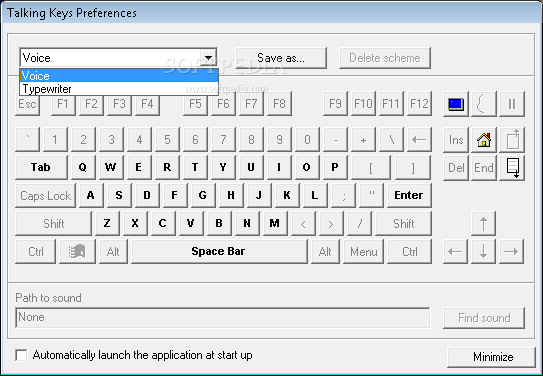Click the left Shift key

(53, 224)
